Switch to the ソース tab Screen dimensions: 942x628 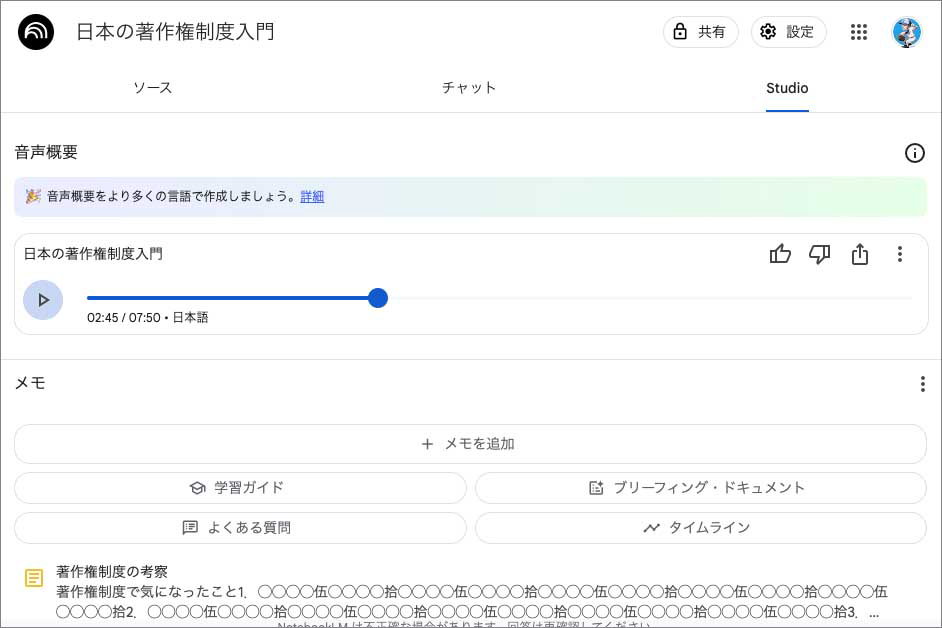click(x=153, y=88)
